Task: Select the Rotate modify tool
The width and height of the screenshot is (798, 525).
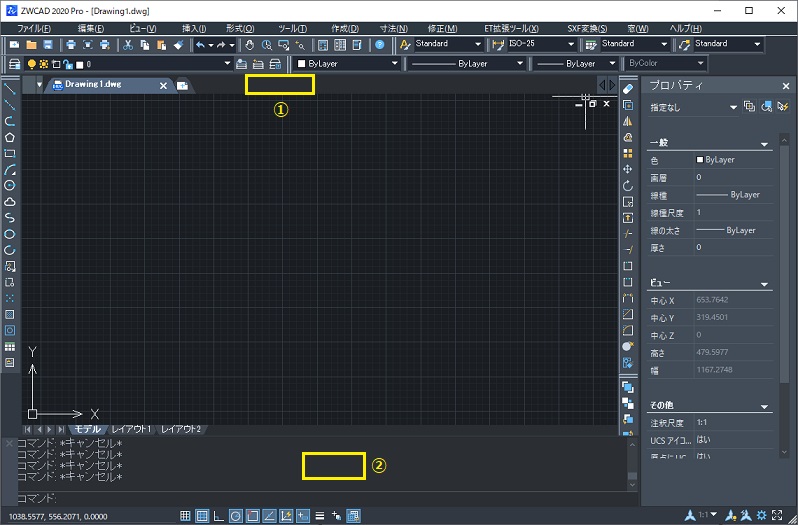Action: [x=628, y=186]
